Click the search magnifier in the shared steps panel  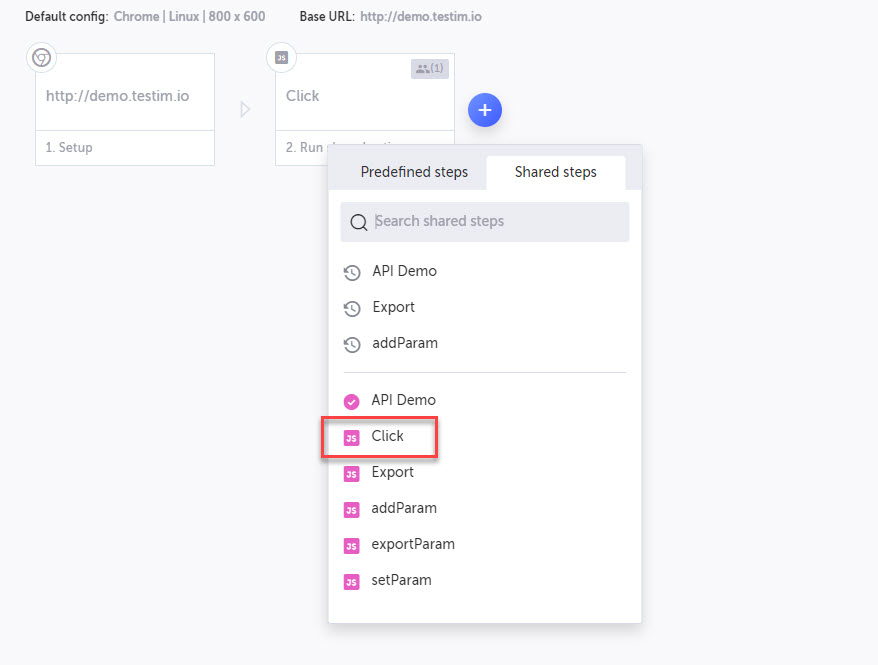(359, 222)
